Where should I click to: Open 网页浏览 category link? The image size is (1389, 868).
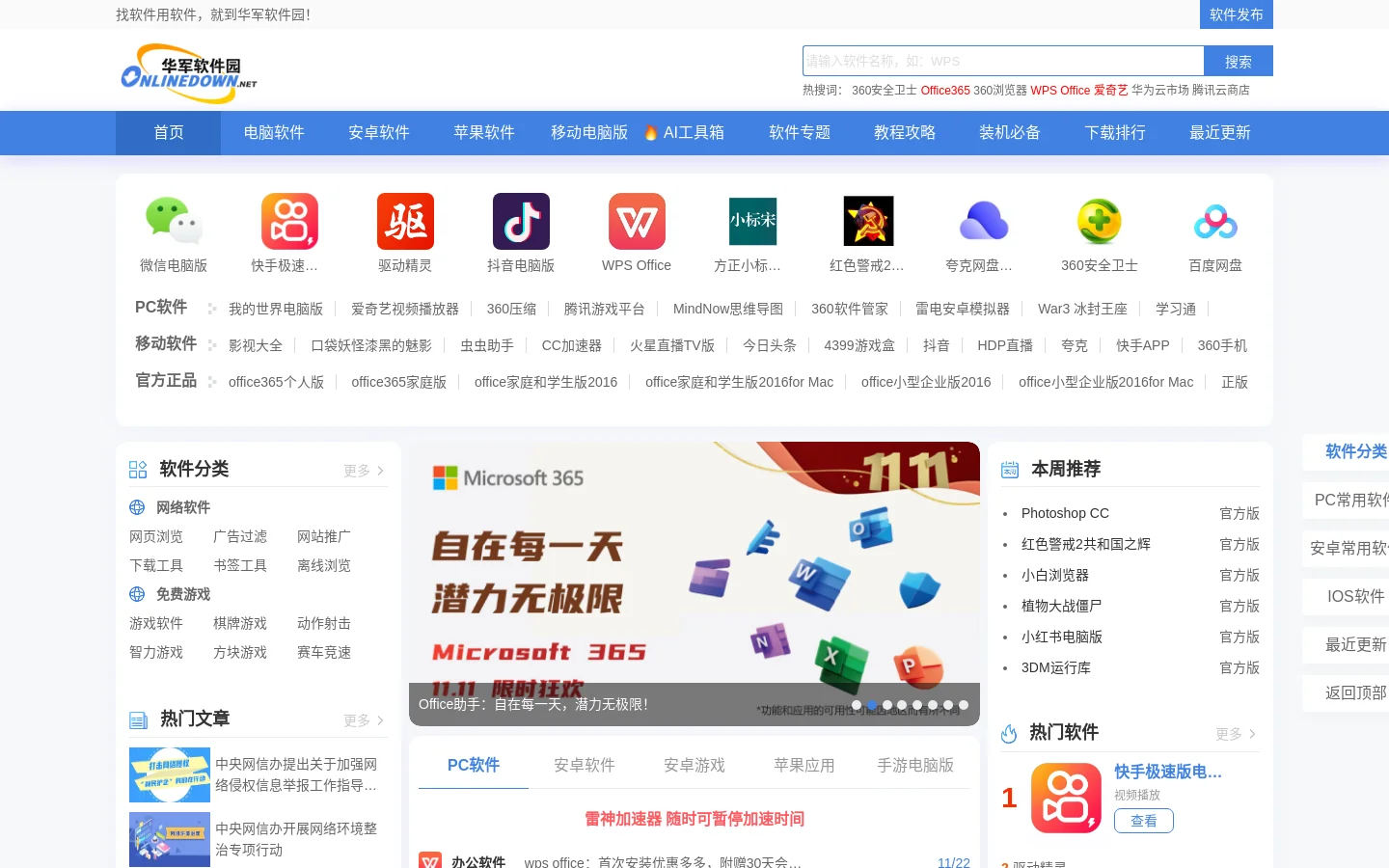coord(156,536)
